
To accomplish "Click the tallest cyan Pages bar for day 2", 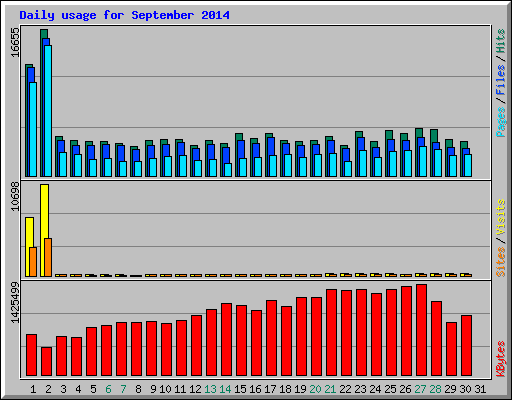I will coord(48,111).
